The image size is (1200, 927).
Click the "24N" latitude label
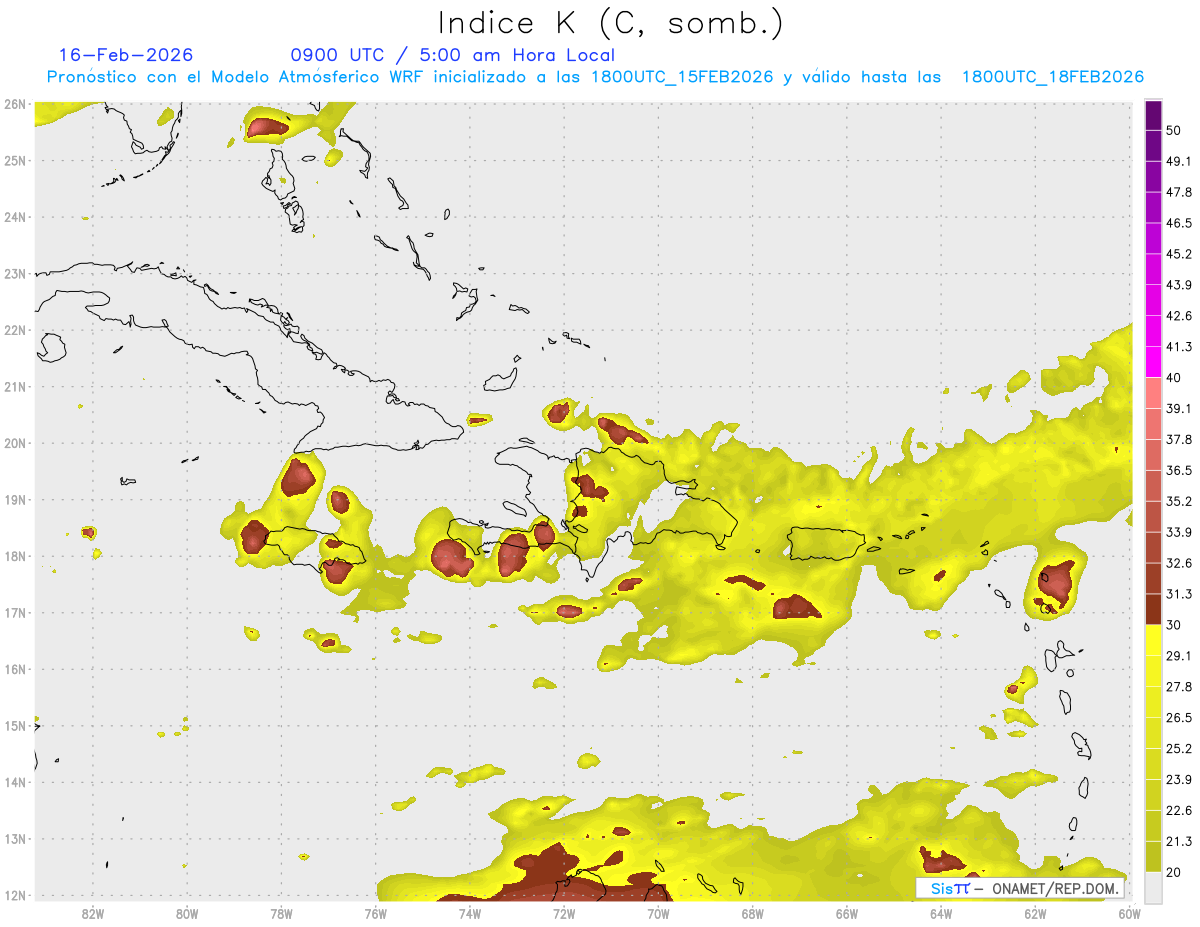coord(14,217)
